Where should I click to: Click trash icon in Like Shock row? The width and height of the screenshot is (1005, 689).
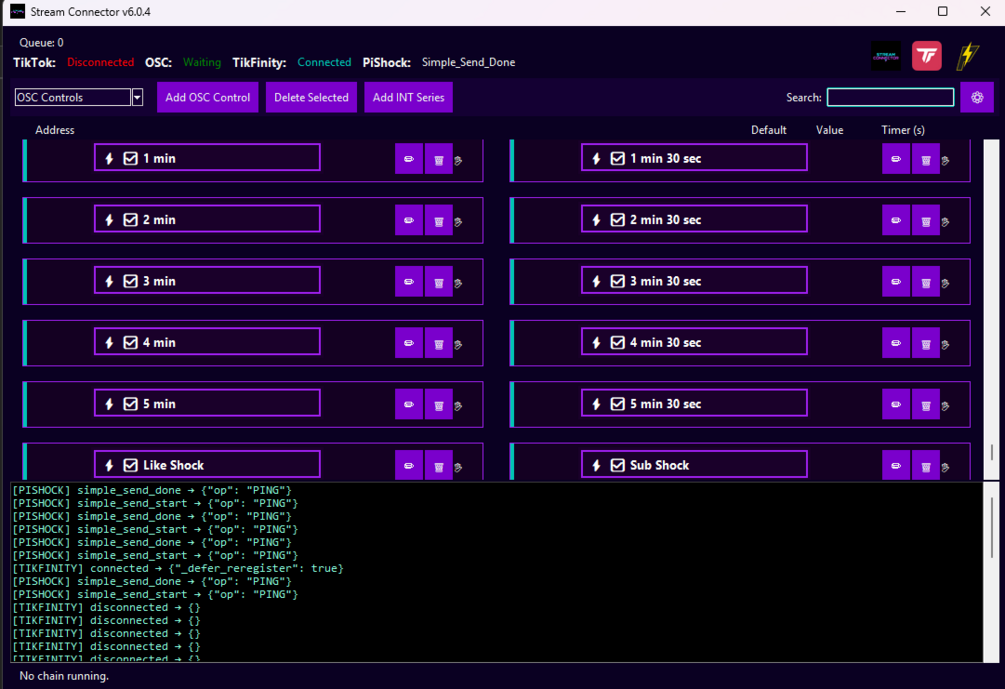pos(439,465)
